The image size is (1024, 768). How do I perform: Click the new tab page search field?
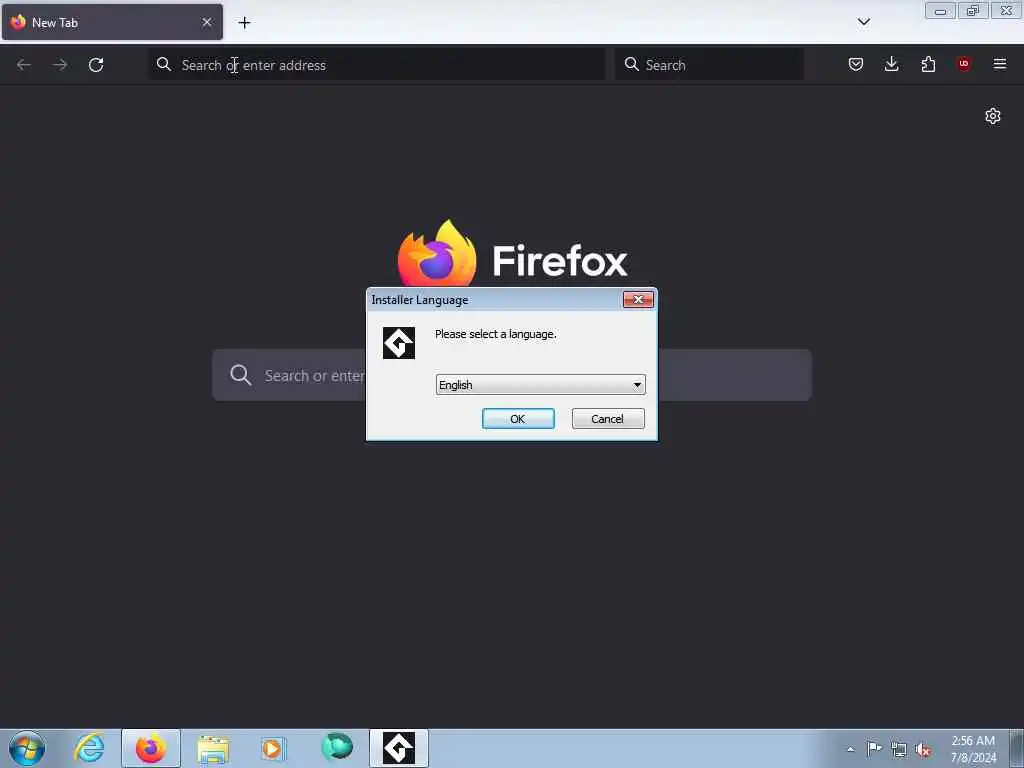point(512,375)
